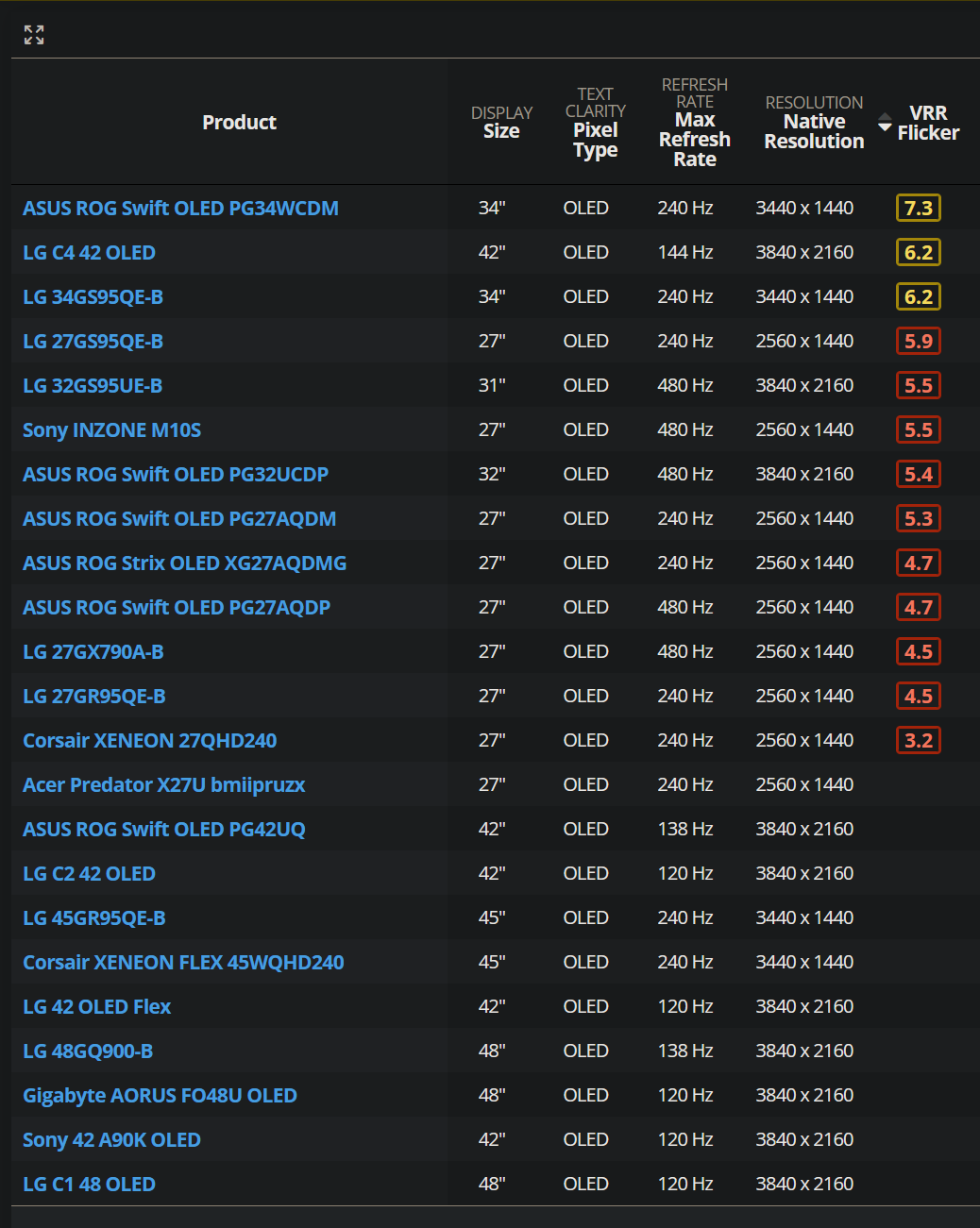Open LG C1 48 OLED link
This screenshot has height=1228, width=980.
[89, 1184]
